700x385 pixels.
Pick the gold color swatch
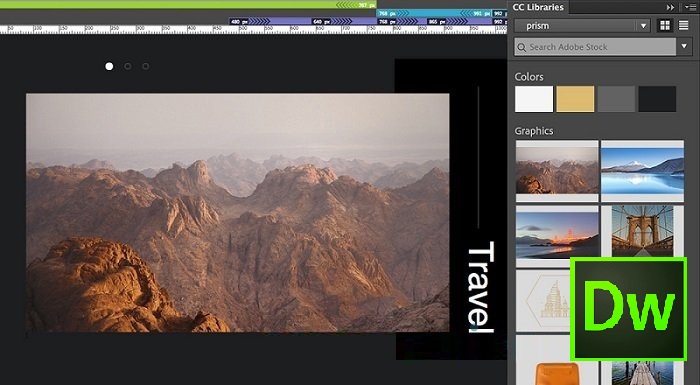575,99
